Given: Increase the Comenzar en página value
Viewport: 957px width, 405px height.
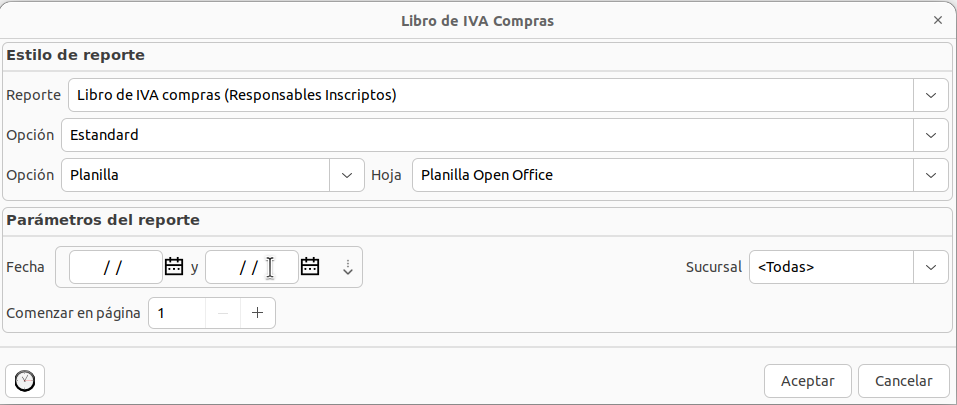Looking at the screenshot, I should click(x=257, y=313).
